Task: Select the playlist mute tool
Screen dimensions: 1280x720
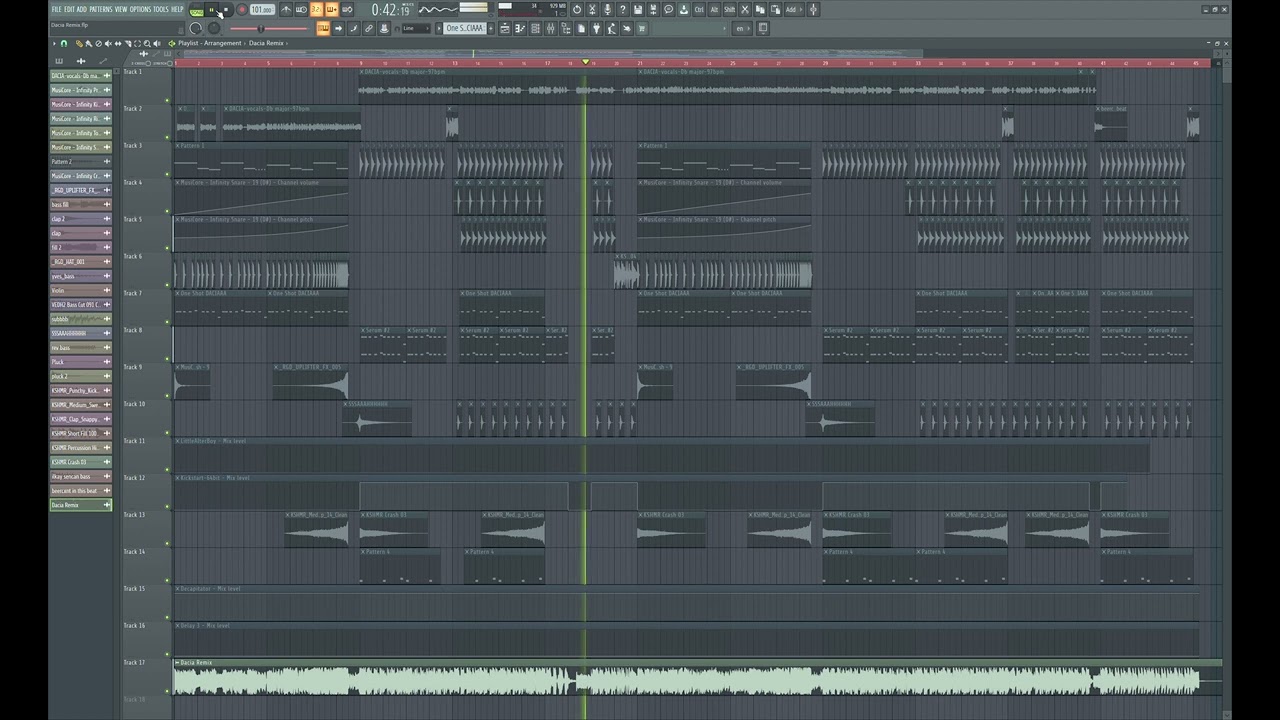Action: click(108, 43)
